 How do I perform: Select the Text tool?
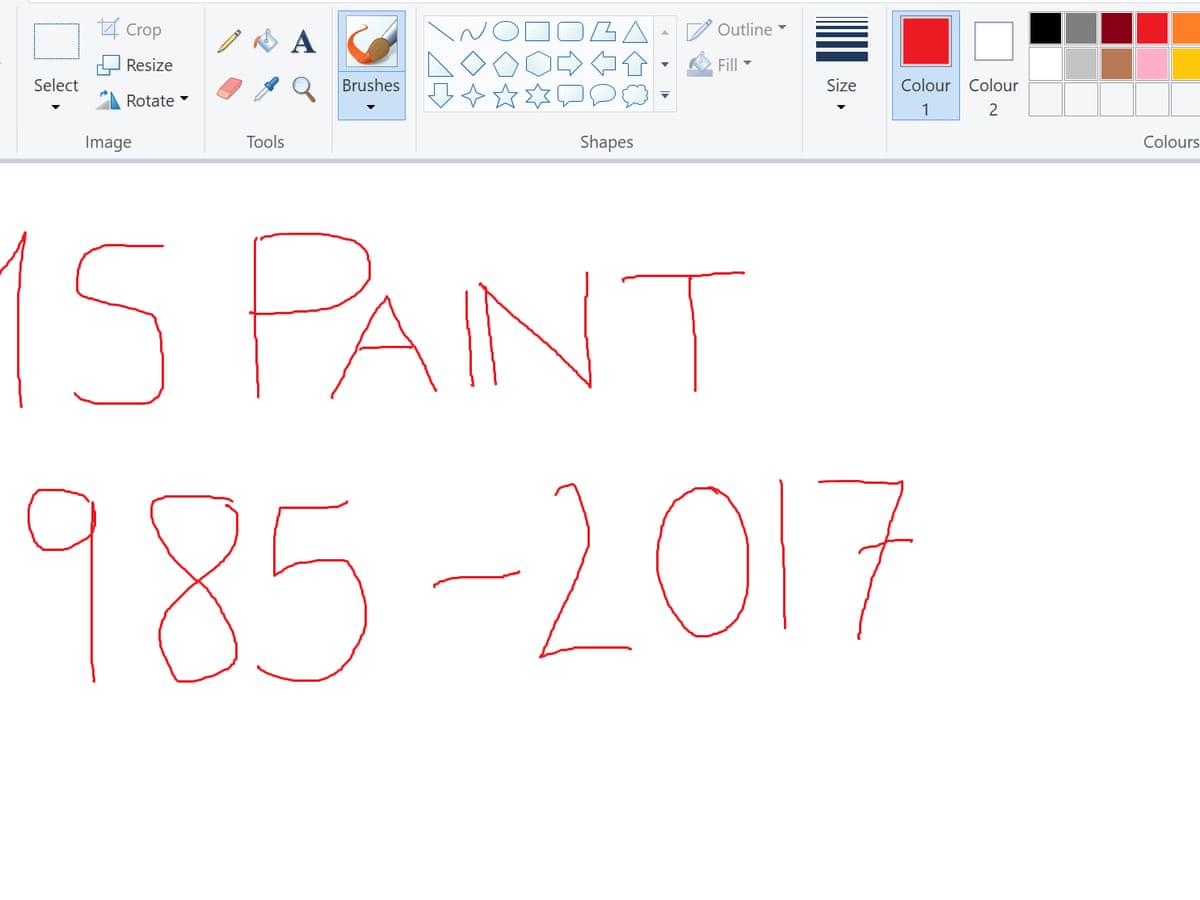point(304,41)
